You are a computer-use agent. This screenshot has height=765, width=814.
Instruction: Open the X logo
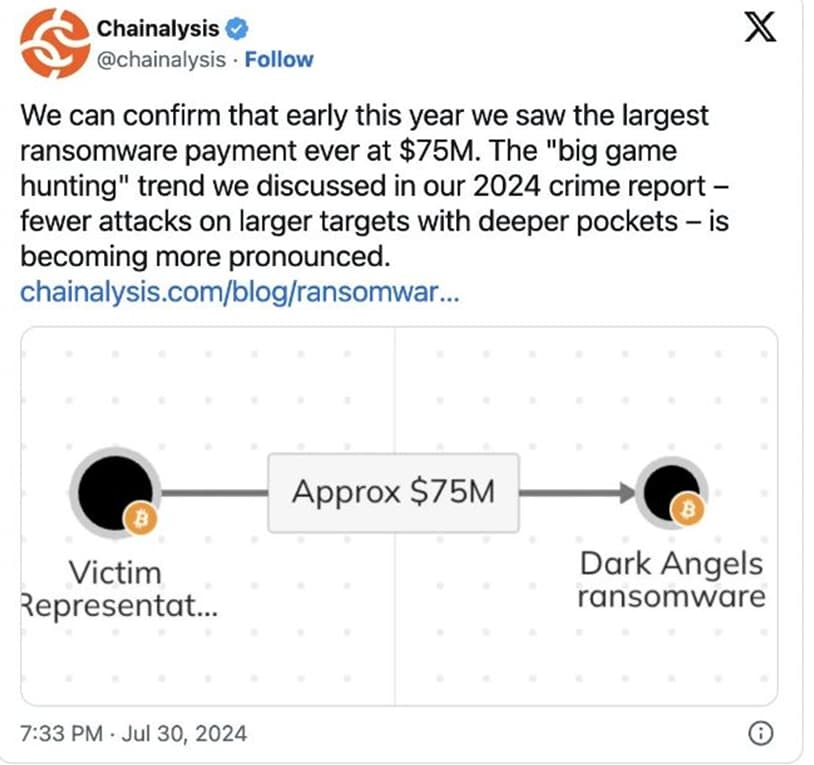click(761, 28)
